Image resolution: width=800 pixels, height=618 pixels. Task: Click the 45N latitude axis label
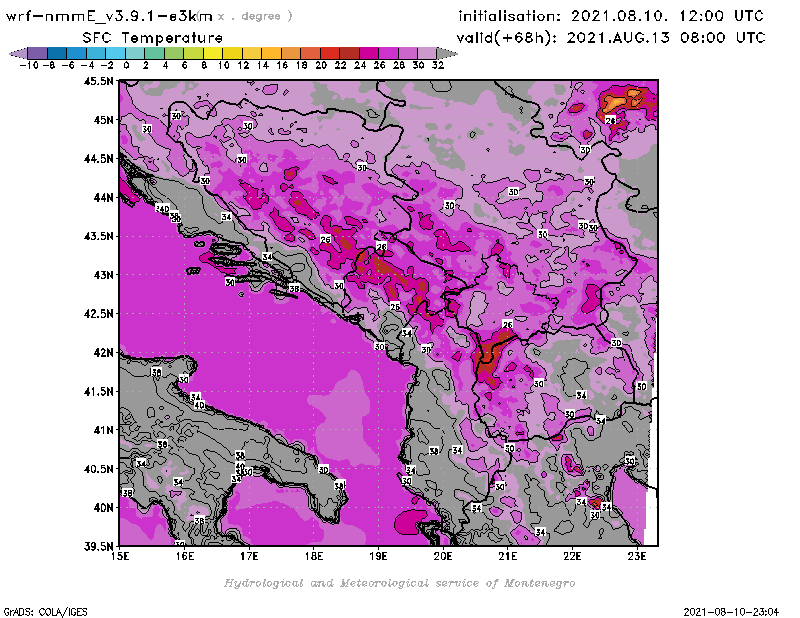point(103,120)
